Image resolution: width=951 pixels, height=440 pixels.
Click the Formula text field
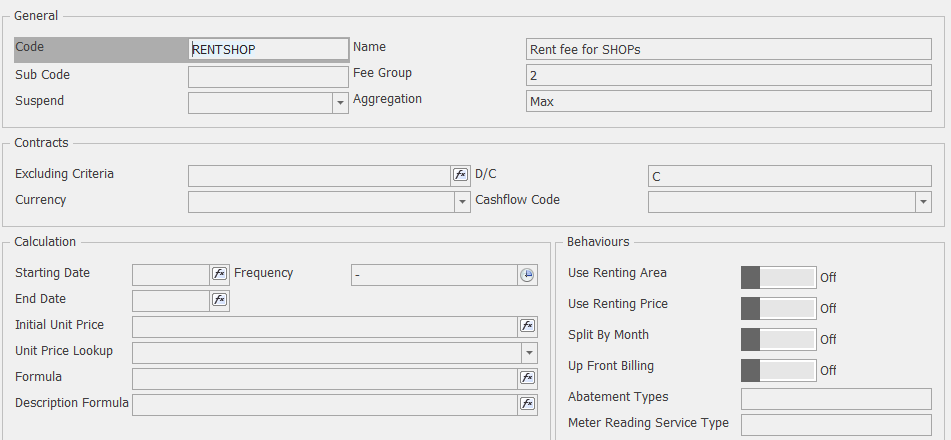point(325,379)
